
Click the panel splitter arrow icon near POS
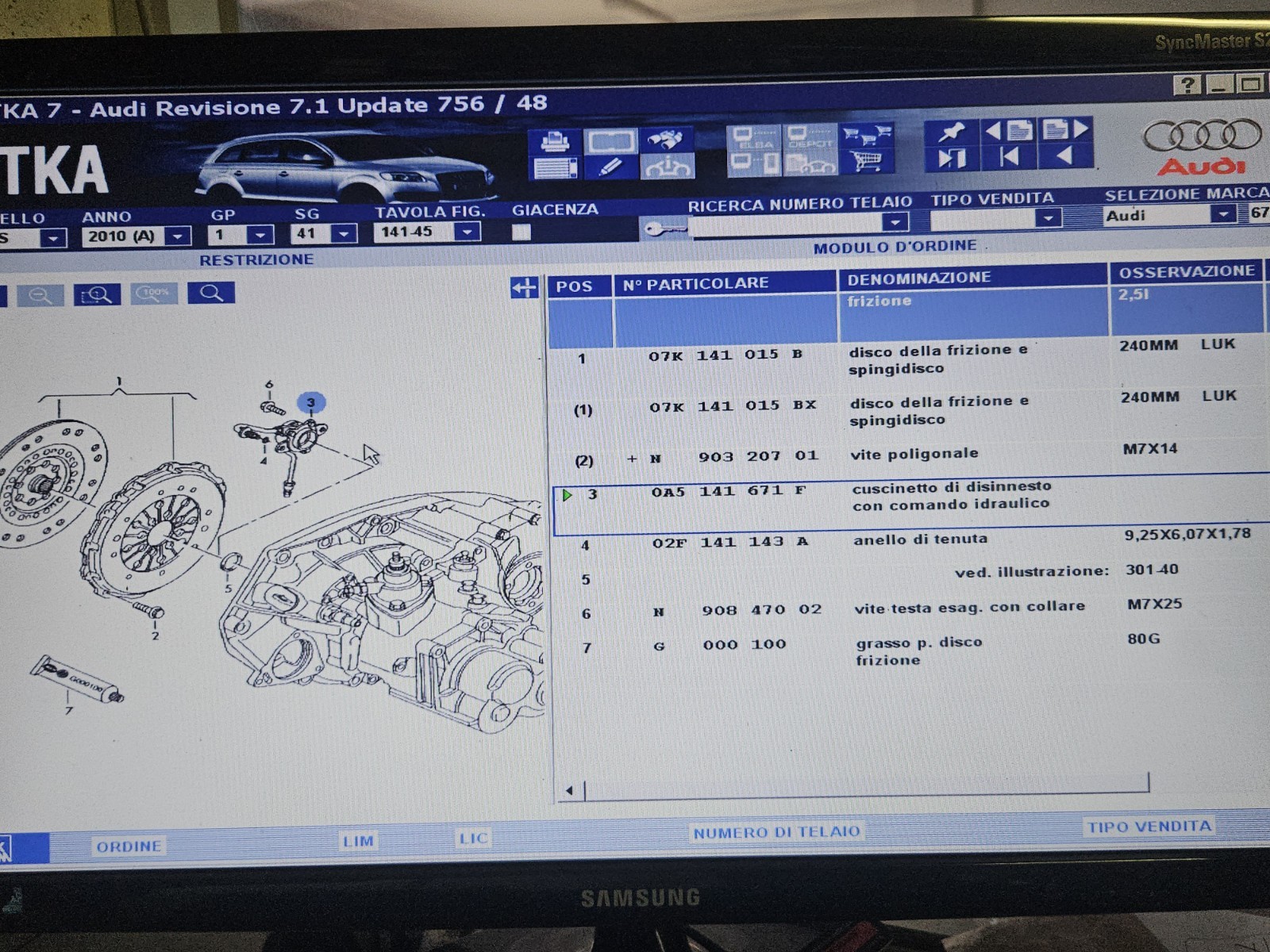coord(524,287)
